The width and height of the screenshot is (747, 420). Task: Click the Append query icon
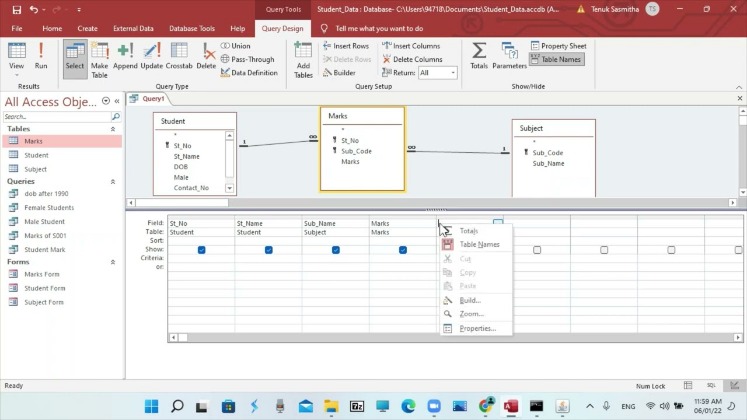click(x=125, y=55)
